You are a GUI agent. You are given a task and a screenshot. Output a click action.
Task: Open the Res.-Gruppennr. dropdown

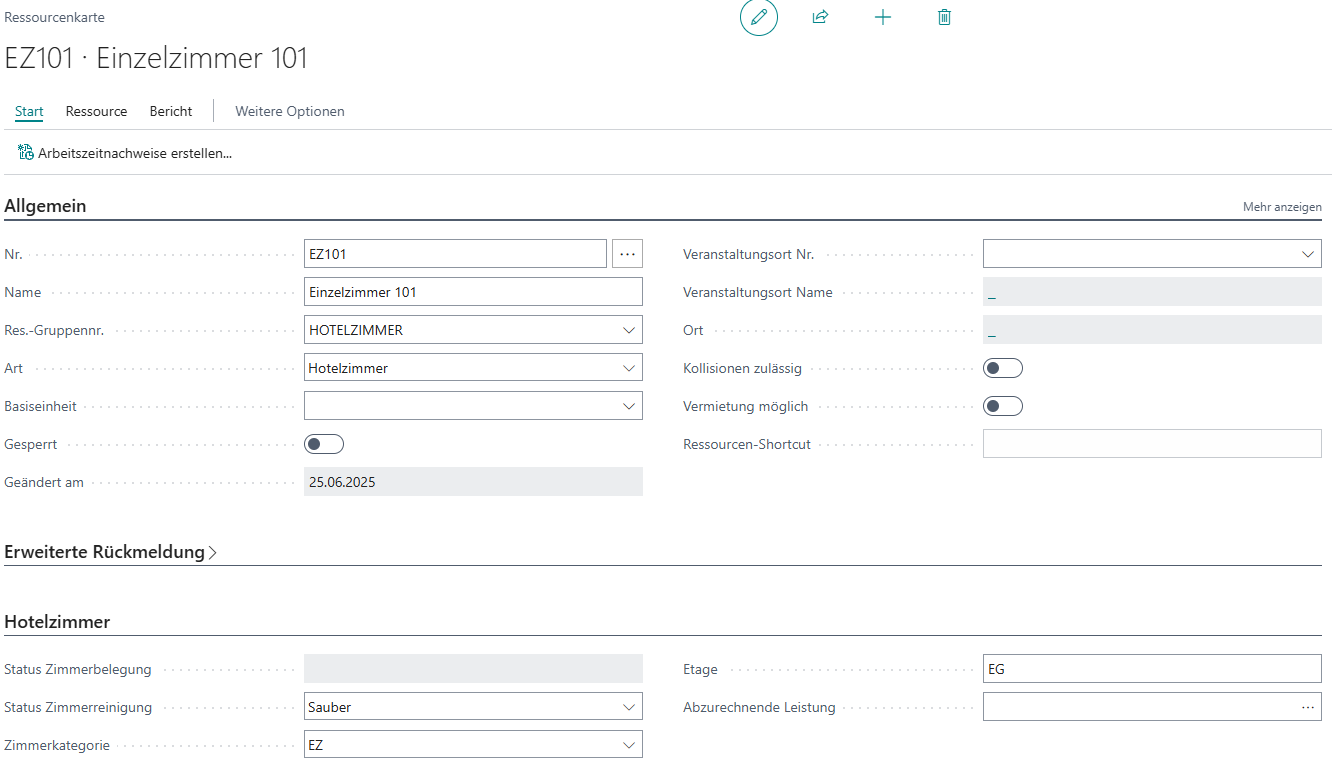click(x=628, y=330)
